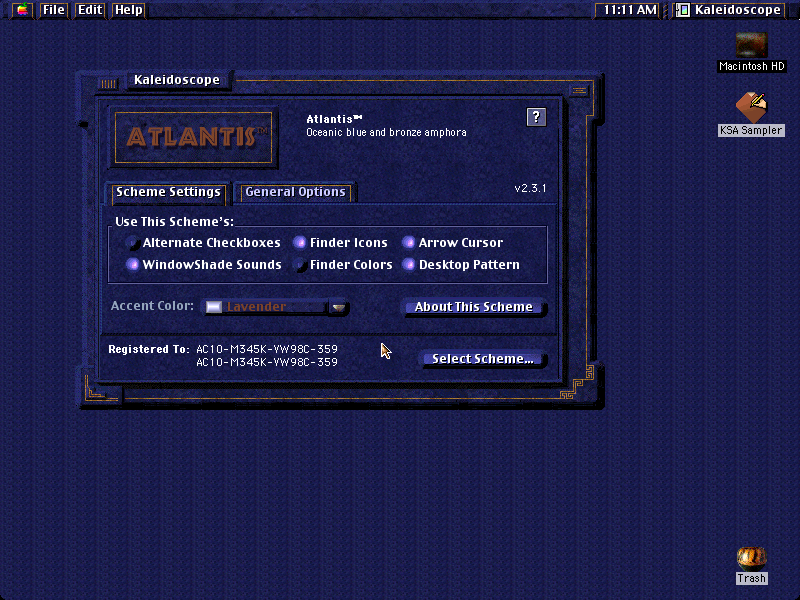Click the WindowShade collapse box in title bar

point(579,91)
